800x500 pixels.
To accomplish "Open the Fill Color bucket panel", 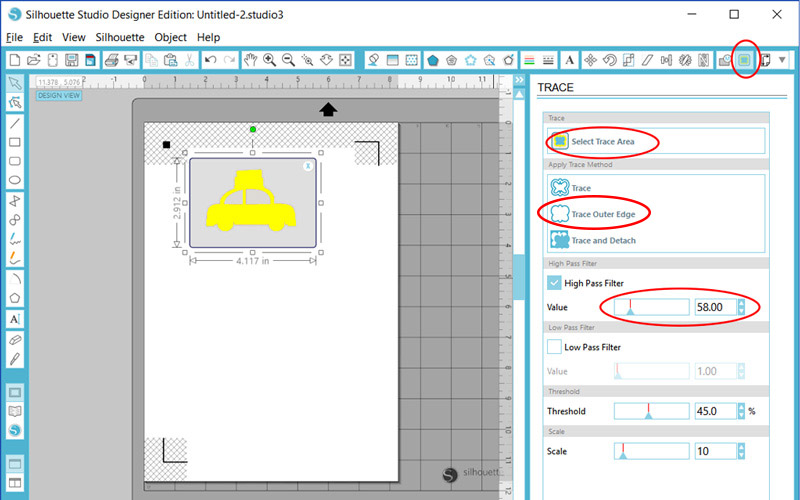I will [x=373, y=60].
